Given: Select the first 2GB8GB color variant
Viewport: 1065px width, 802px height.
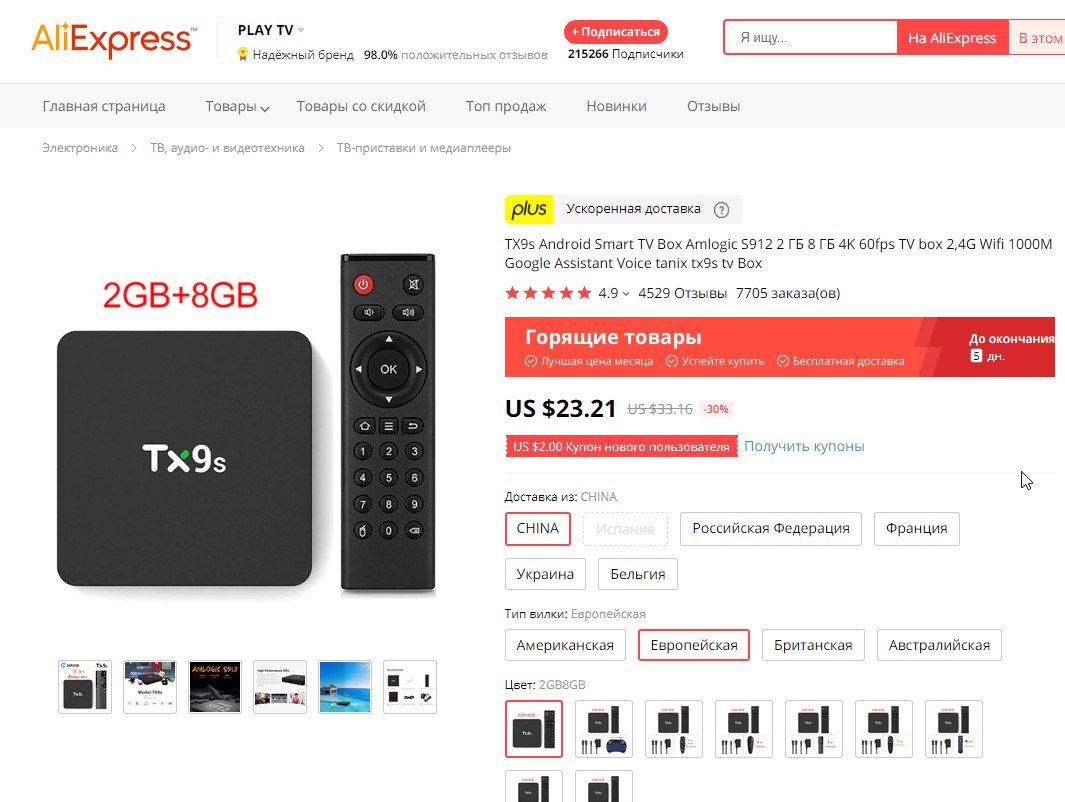Looking at the screenshot, I should pos(534,729).
